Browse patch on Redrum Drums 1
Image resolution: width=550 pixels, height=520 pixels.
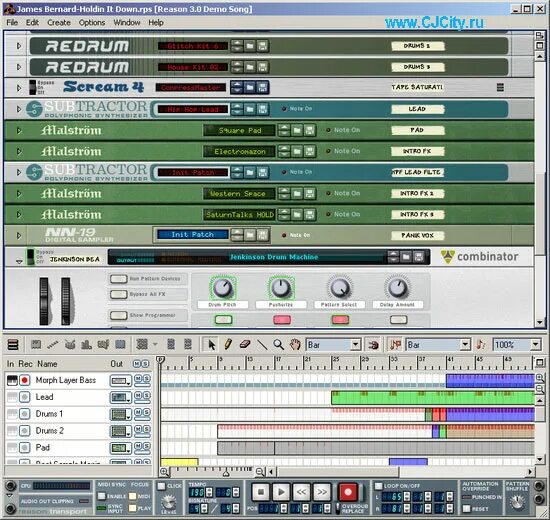click(x=250, y=46)
